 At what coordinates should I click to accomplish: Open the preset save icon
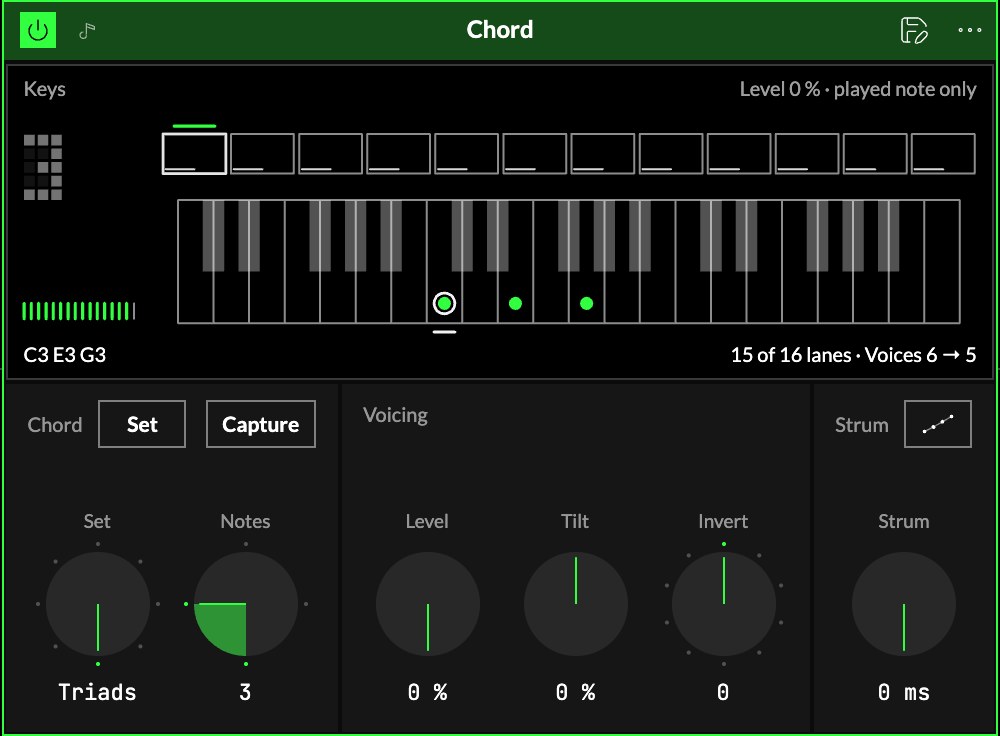(x=913, y=30)
